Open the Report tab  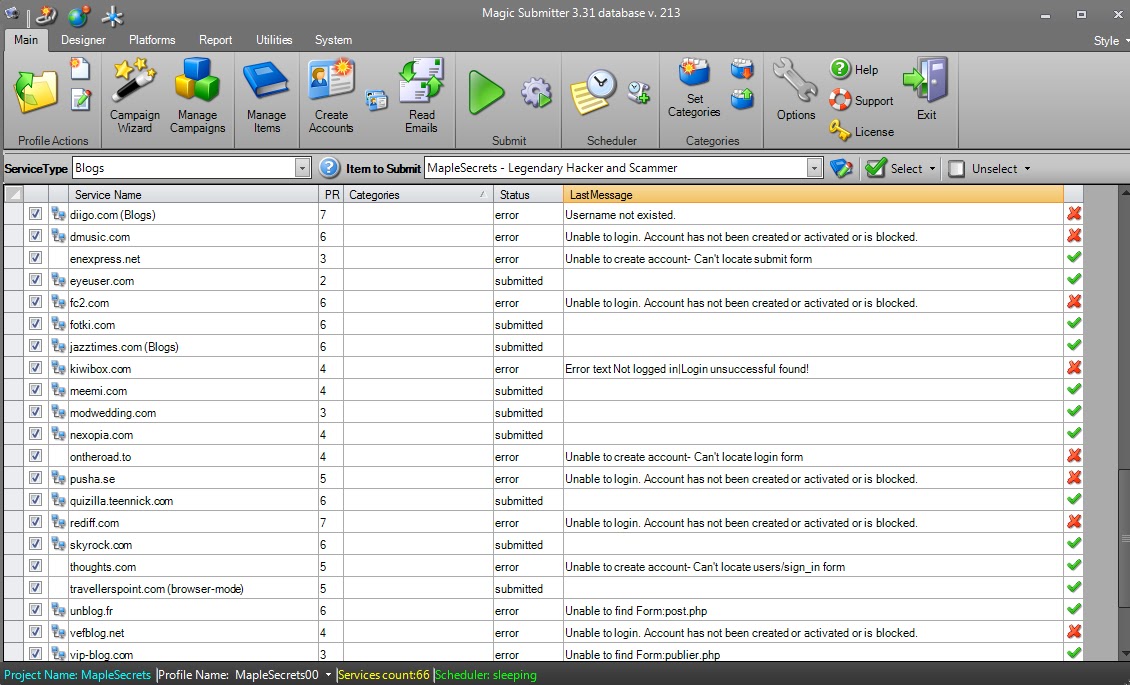coord(215,40)
